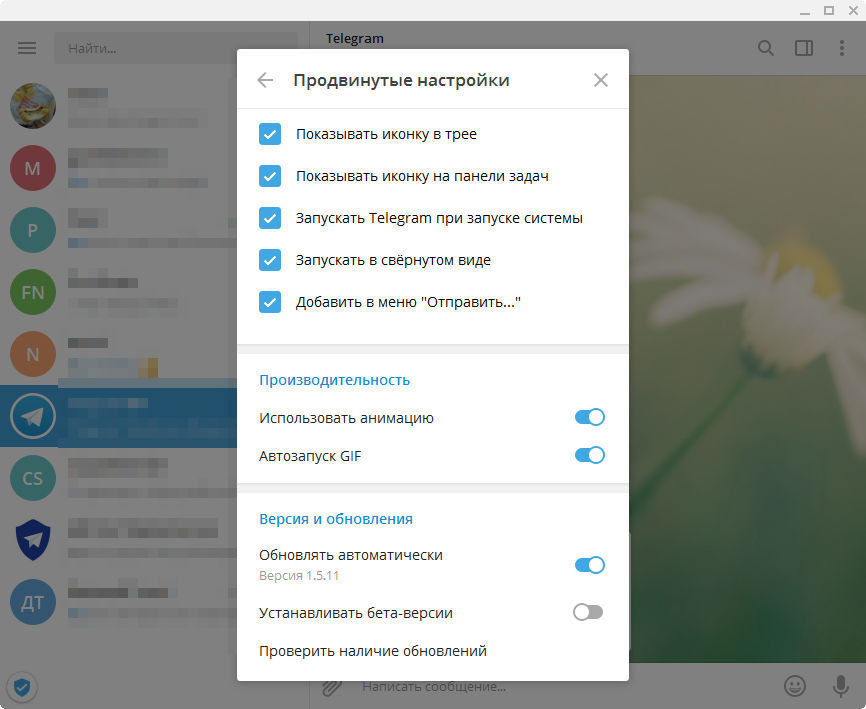Click the Производительность section heading
Viewport: 866px width, 709px height.
(x=334, y=380)
